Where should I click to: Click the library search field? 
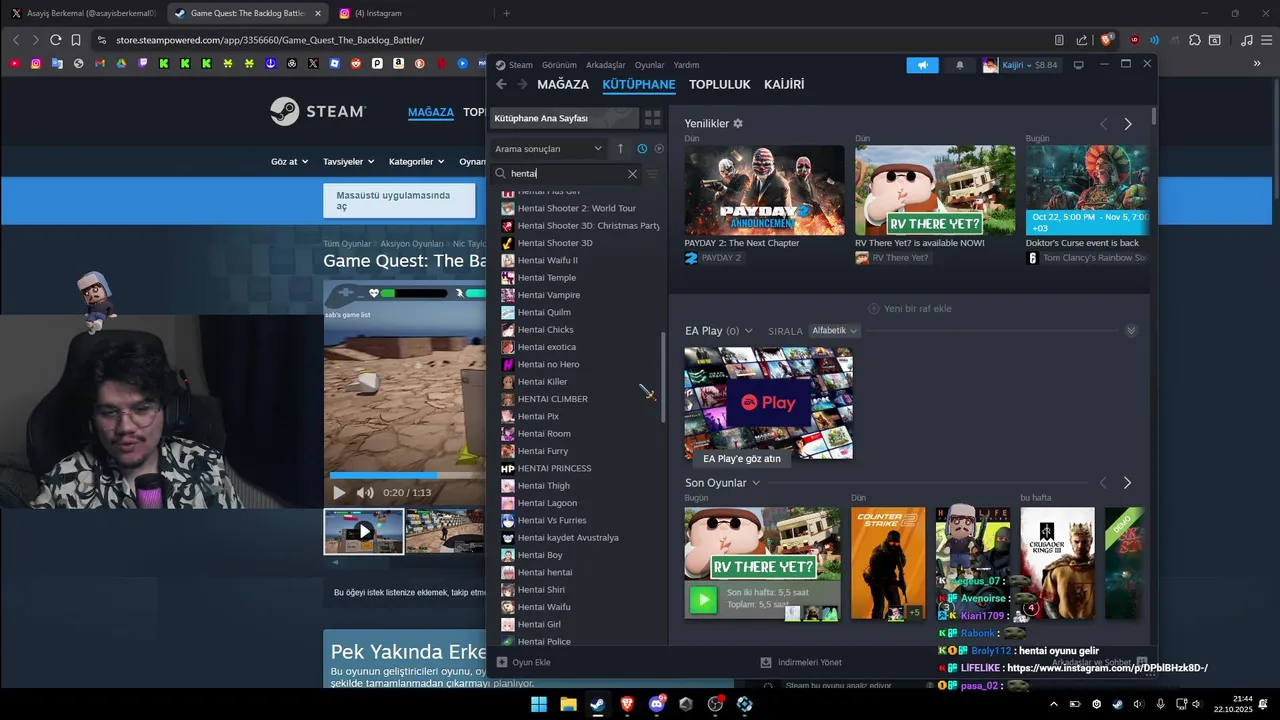[567, 174]
